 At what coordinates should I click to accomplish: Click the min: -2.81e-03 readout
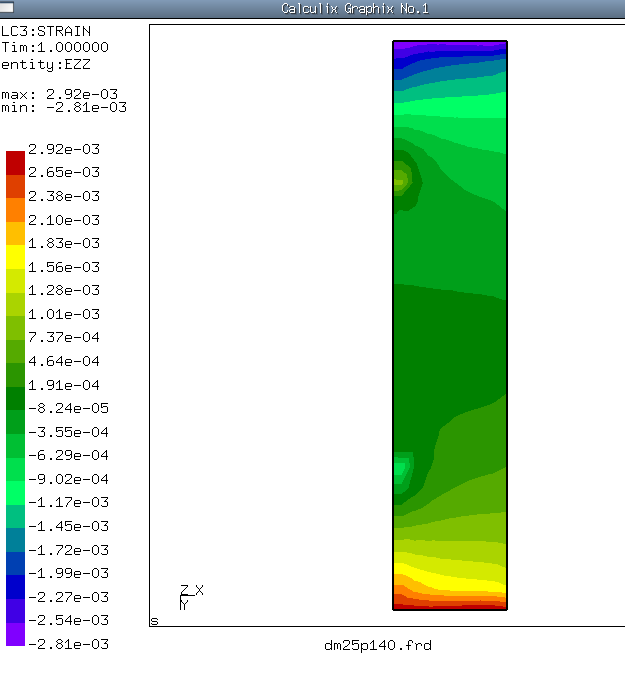coord(64,107)
